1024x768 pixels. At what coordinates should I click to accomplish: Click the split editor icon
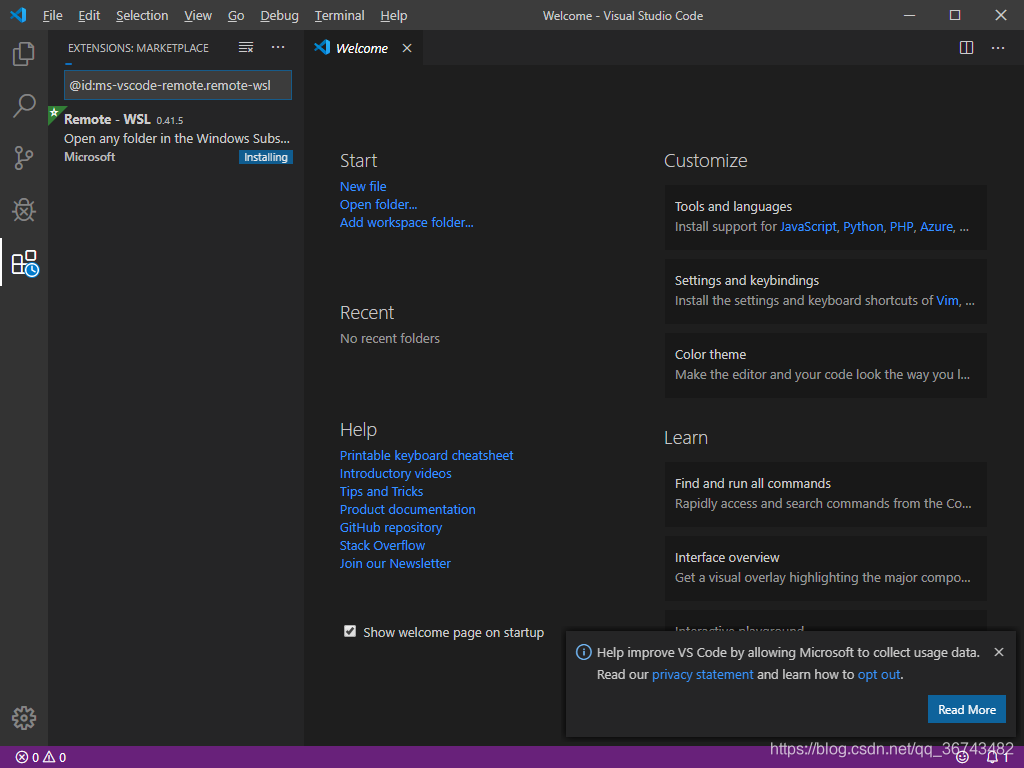coord(967,48)
